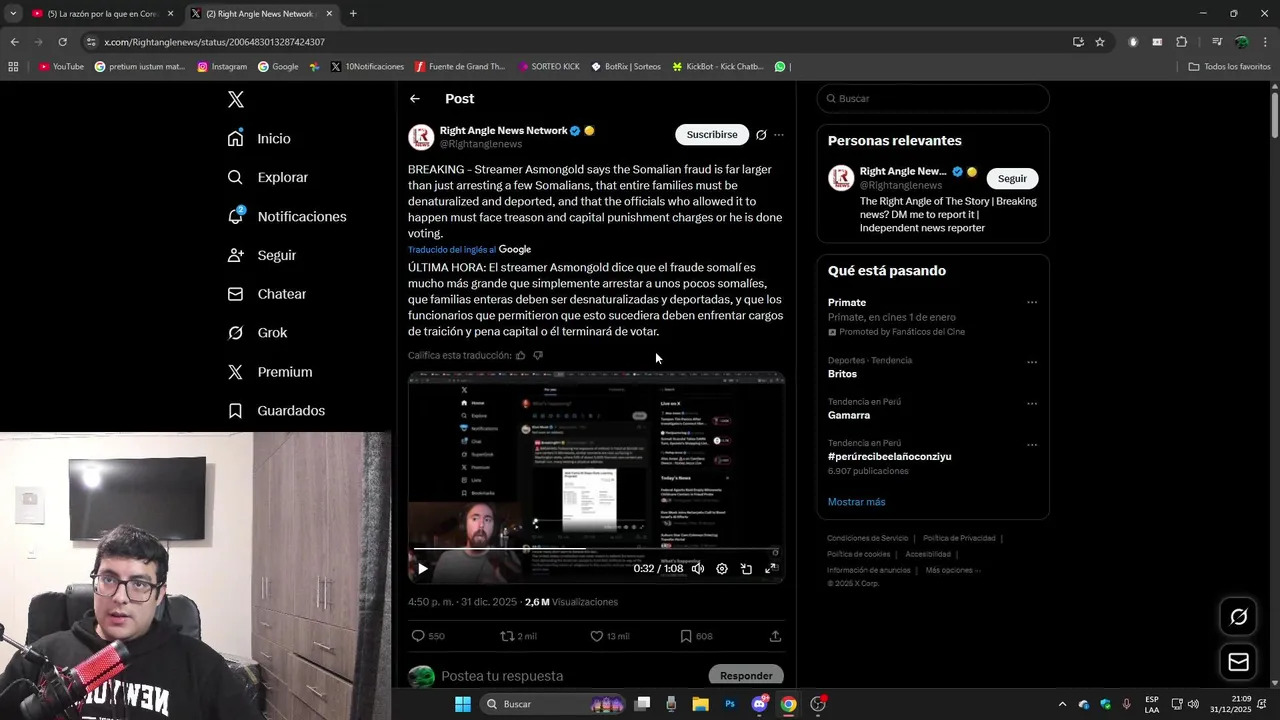Open the Gamarra trending topic

tap(849, 415)
